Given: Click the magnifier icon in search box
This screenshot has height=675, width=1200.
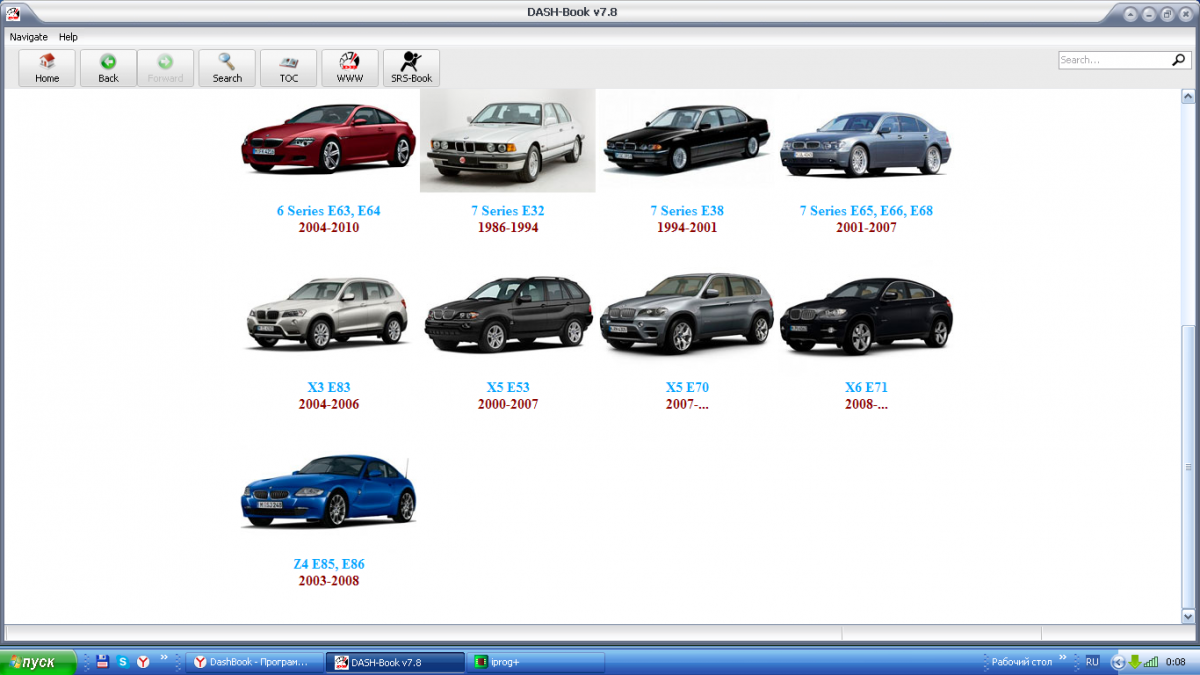Looking at the screenshot, I should [x=1180, y=60].
